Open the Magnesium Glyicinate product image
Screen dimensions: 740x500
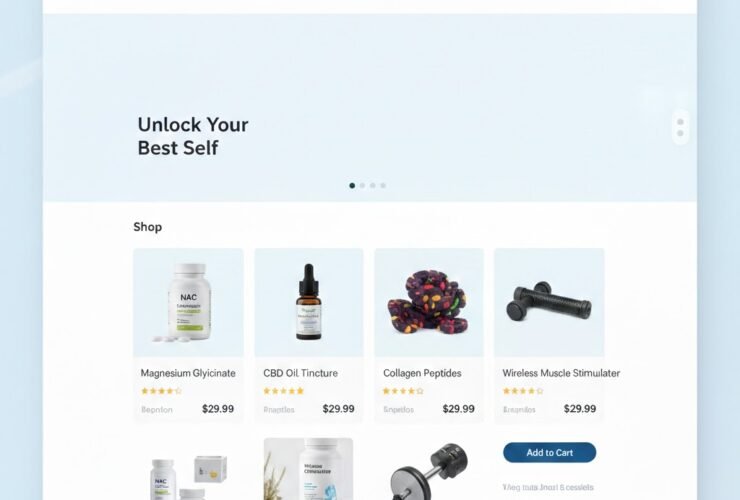[188, 302]
